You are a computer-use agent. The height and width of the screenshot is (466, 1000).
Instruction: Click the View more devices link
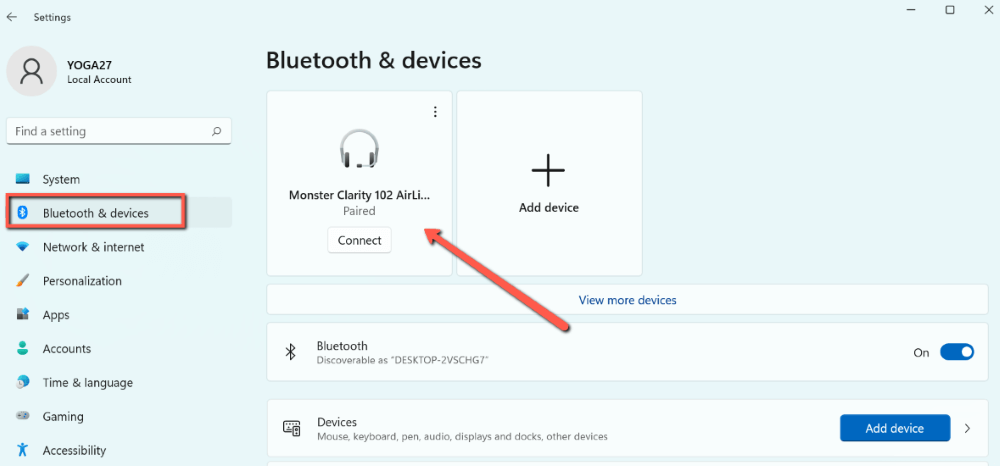(627, 300)
